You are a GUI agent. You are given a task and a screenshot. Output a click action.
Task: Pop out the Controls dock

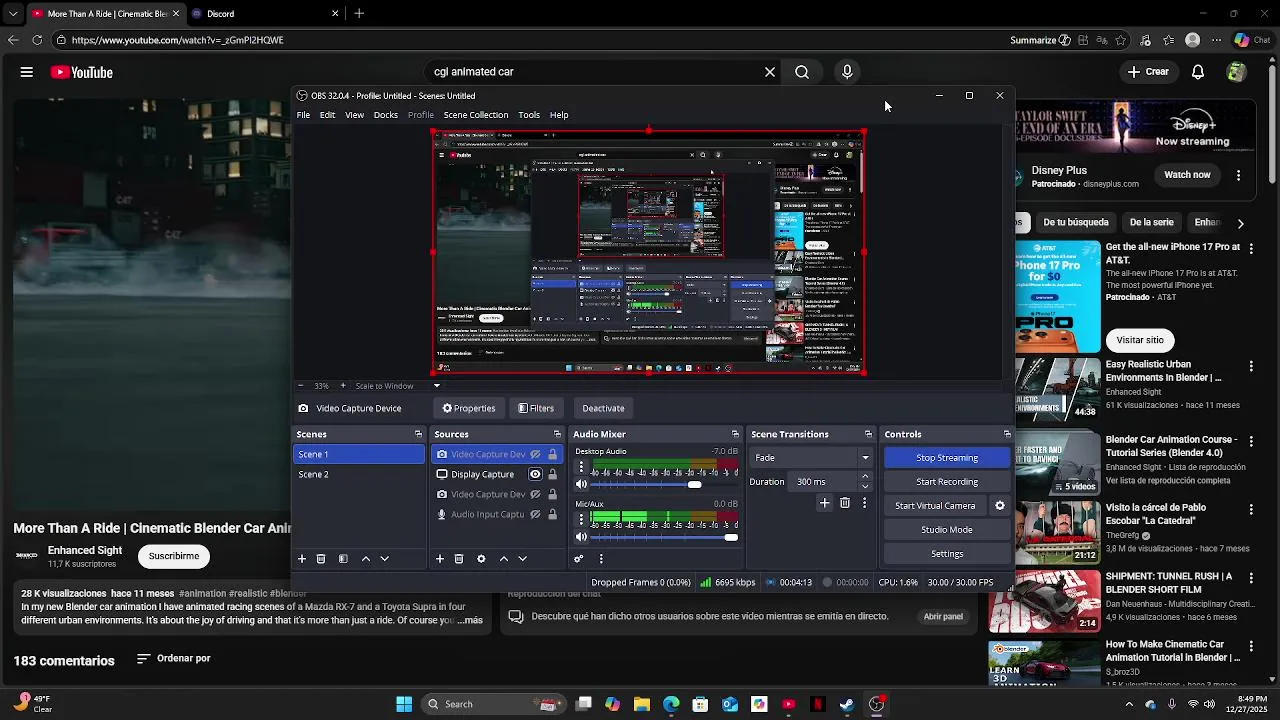pyautogui.click(x=1007, y=434)
